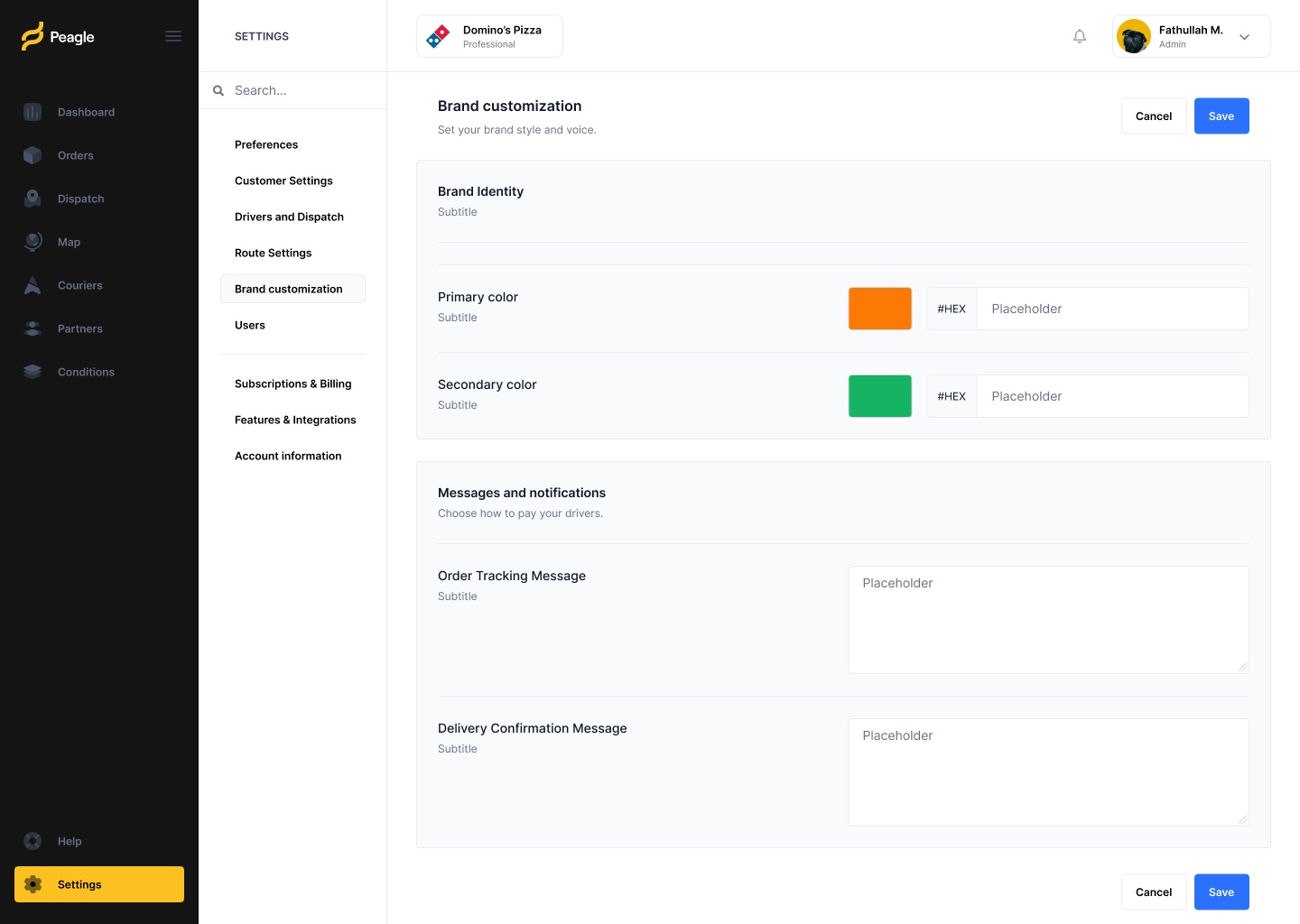
Task: Go to Orders box icon
Action: (x=32, y=155)
